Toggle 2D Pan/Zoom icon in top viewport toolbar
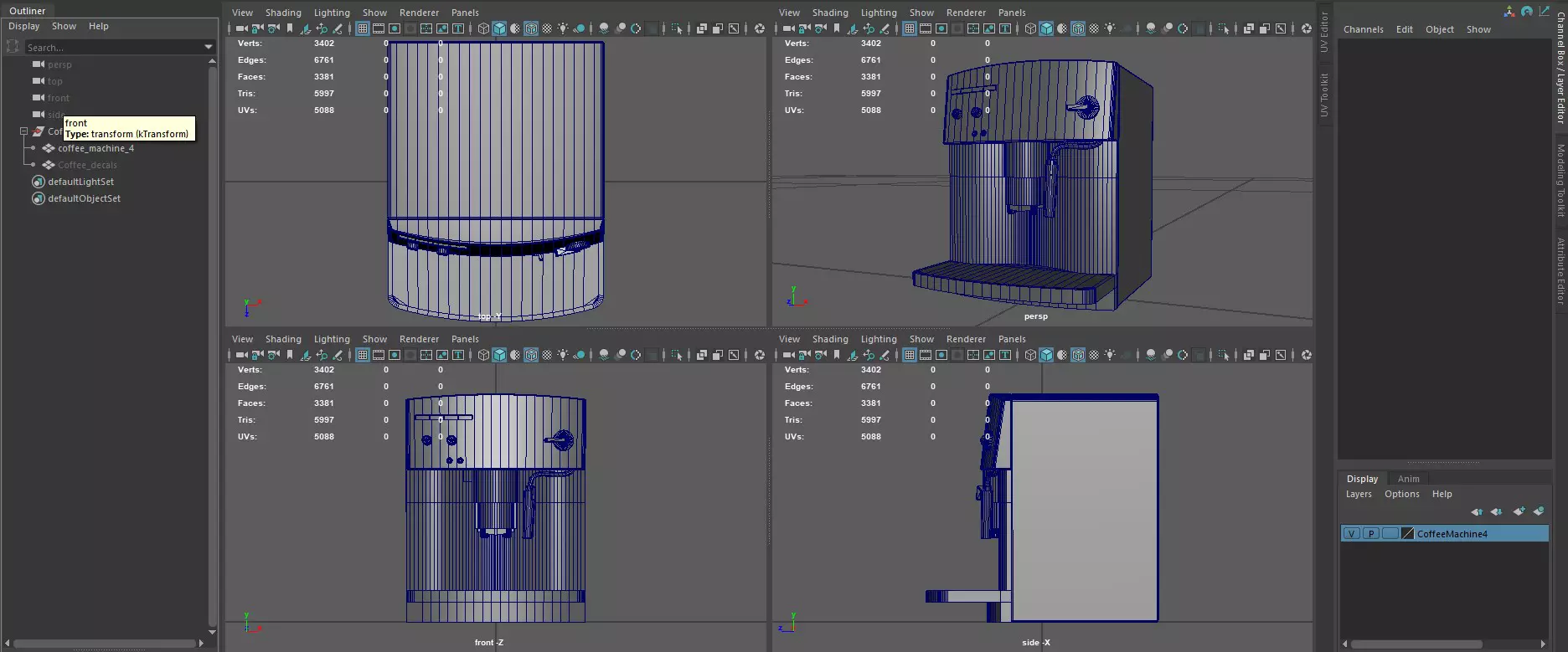The width and height of the screenshot is (1568, 652). click(322, 28)
